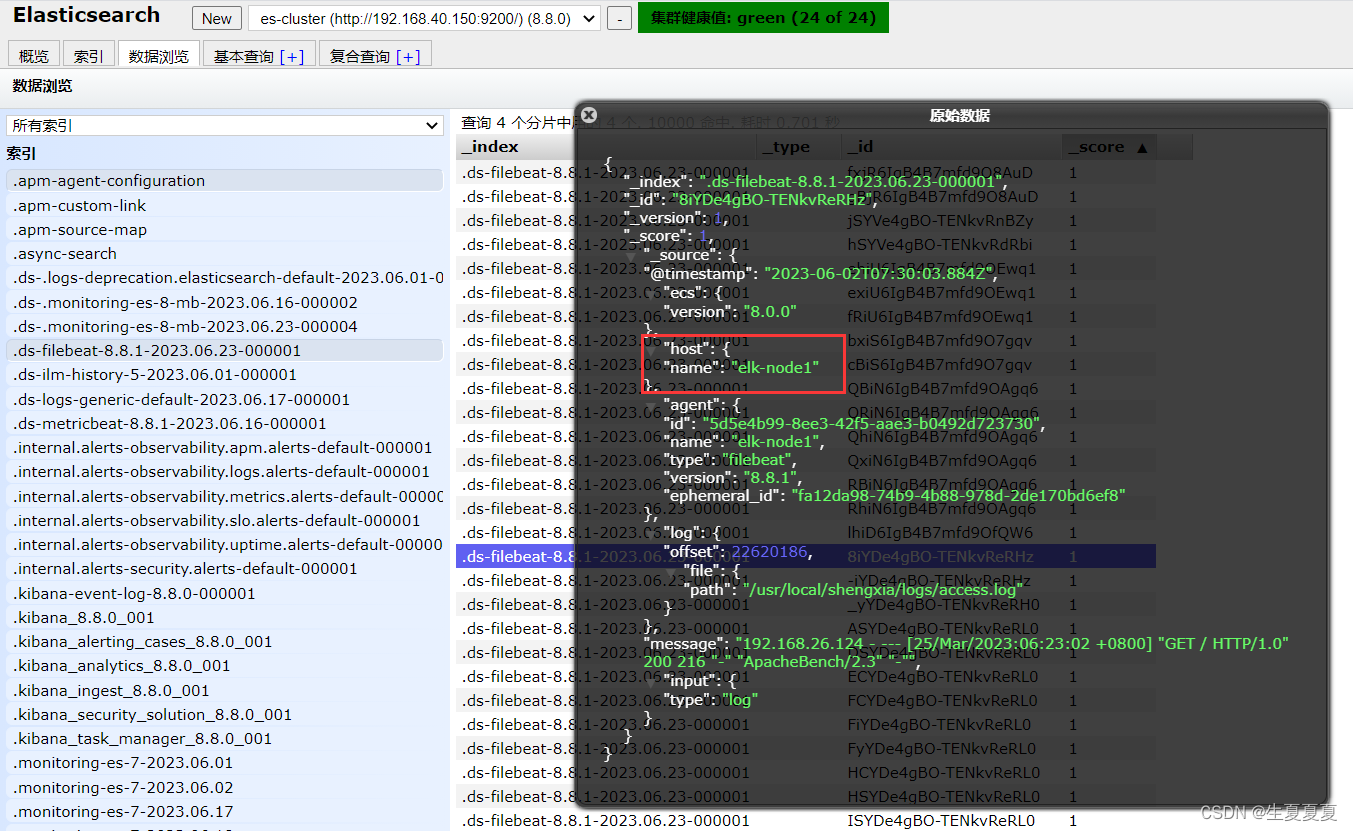Select .kibana_8.8.0_001 index
The height and width of the screenshot is (831, 1353).
click(225, 618)
